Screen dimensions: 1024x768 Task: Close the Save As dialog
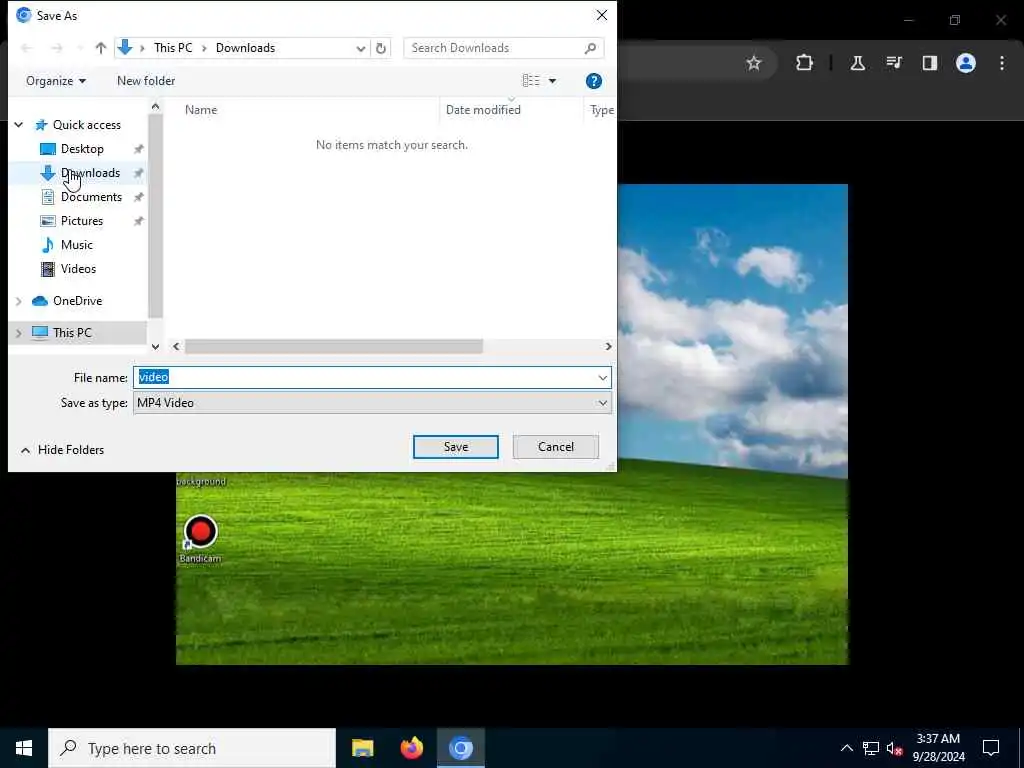pos(601,15)
